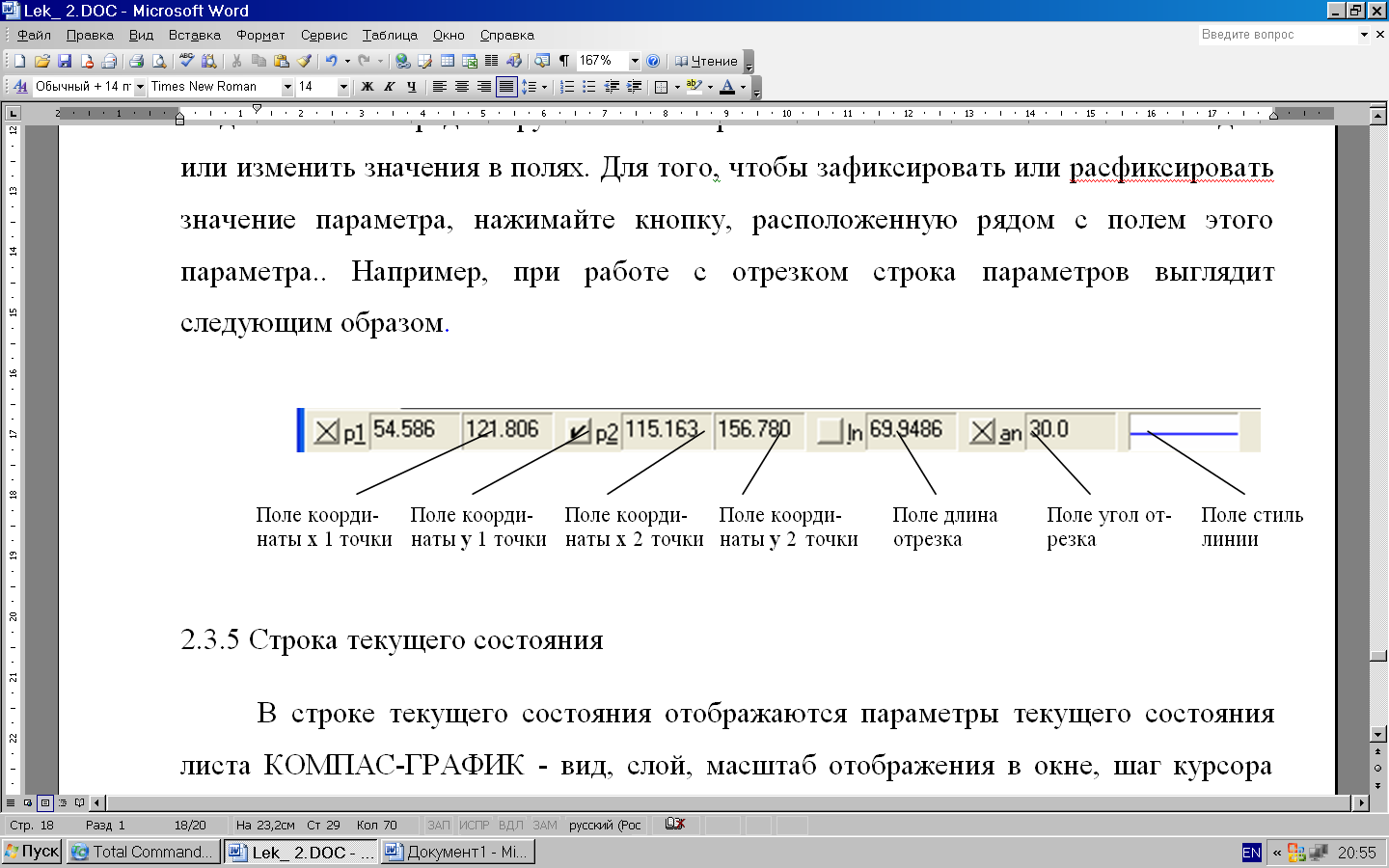Toggle paragraph marks ¶ display
1389x868 pixels.
point(564,61)
